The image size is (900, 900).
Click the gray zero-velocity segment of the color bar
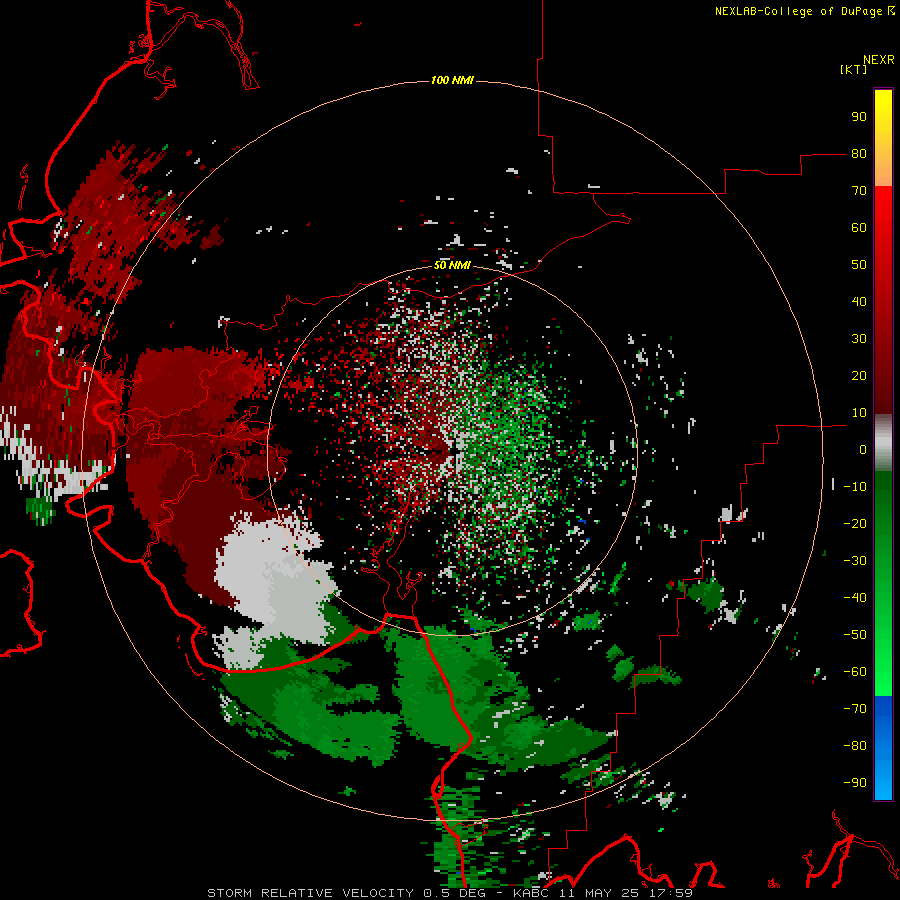[883, 443]
